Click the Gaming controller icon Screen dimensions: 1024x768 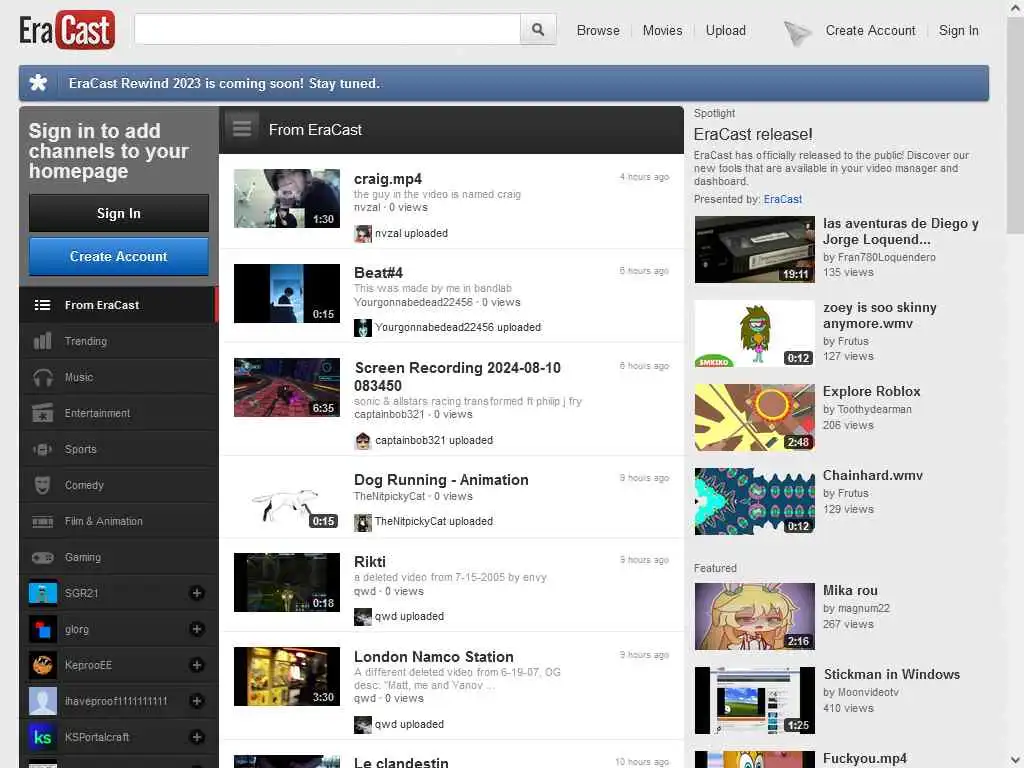click(x=42, y=557)
